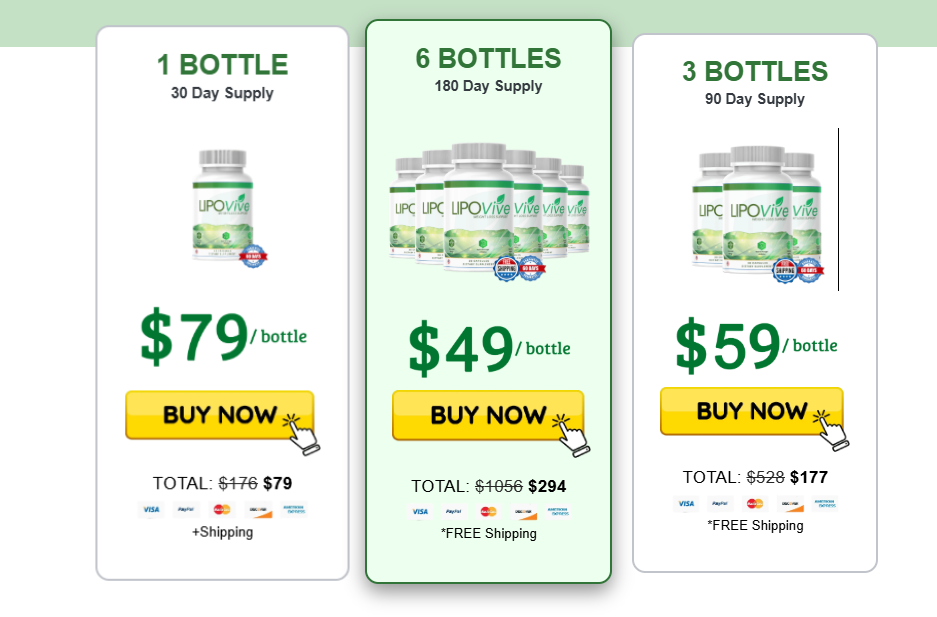Click the guarantee badge on the 3 Bottles image

pos(810,271)
